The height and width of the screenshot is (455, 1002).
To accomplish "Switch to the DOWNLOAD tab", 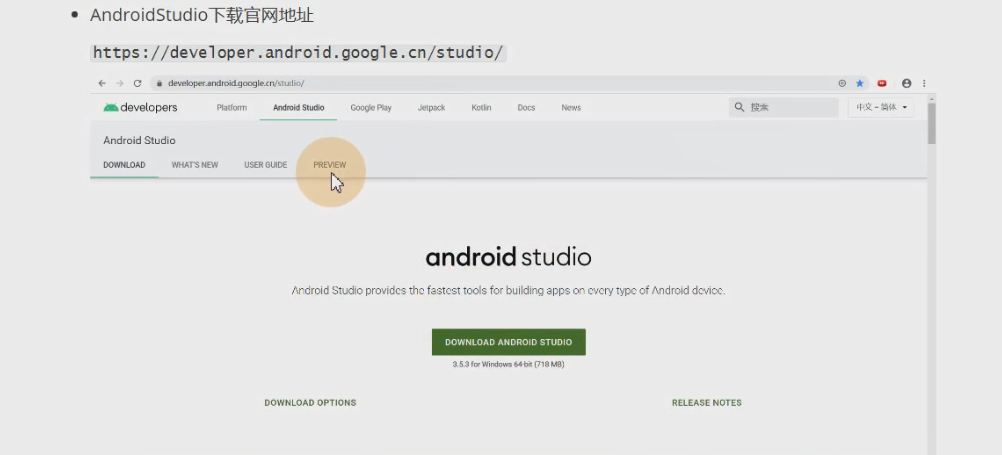I will (x=124, y=165).
